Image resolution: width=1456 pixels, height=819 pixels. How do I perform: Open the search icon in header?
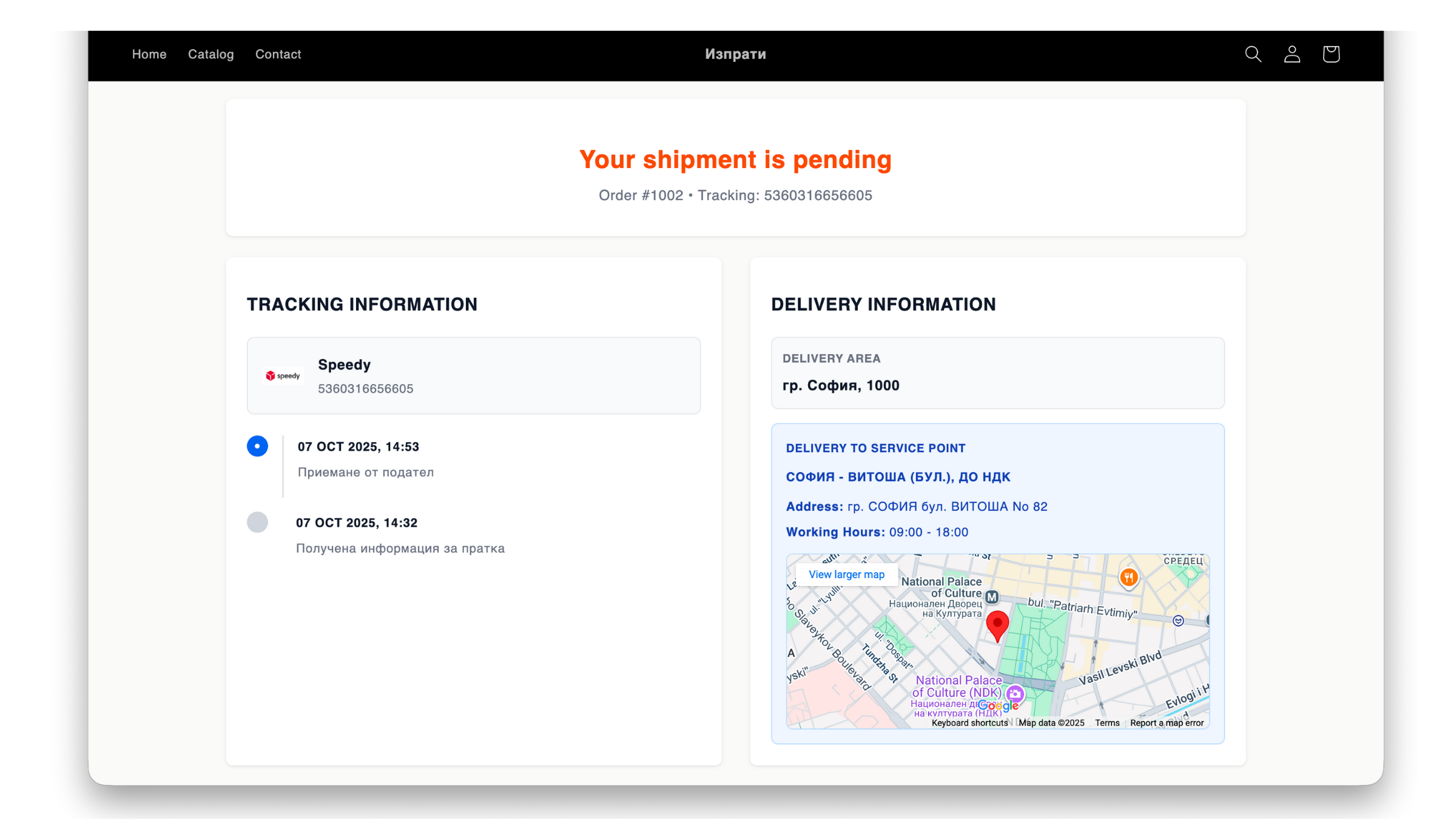click(x=1253, y=54)
